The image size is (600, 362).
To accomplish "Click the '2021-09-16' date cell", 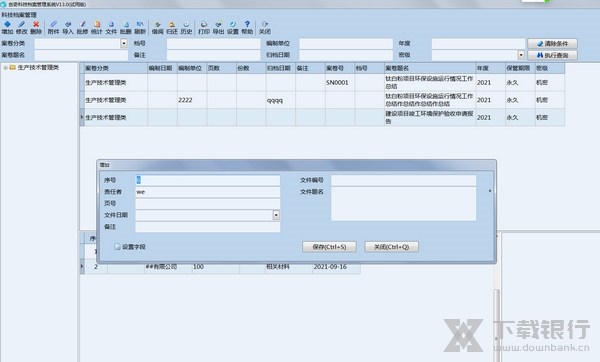I will [x=336, y=267].
